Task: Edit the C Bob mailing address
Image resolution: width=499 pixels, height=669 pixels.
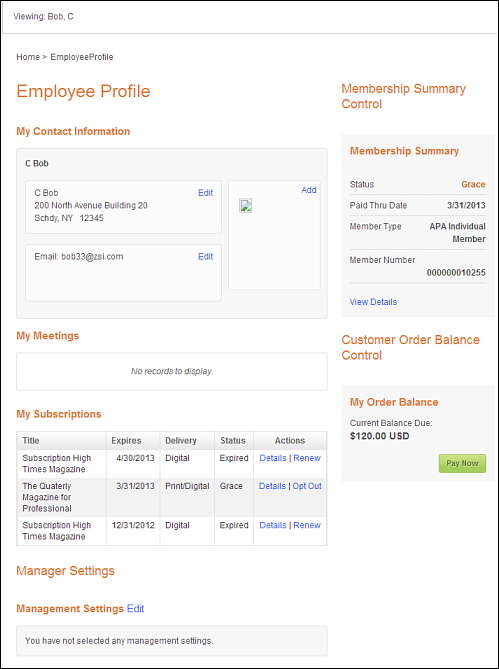Action: click(206, 193)
